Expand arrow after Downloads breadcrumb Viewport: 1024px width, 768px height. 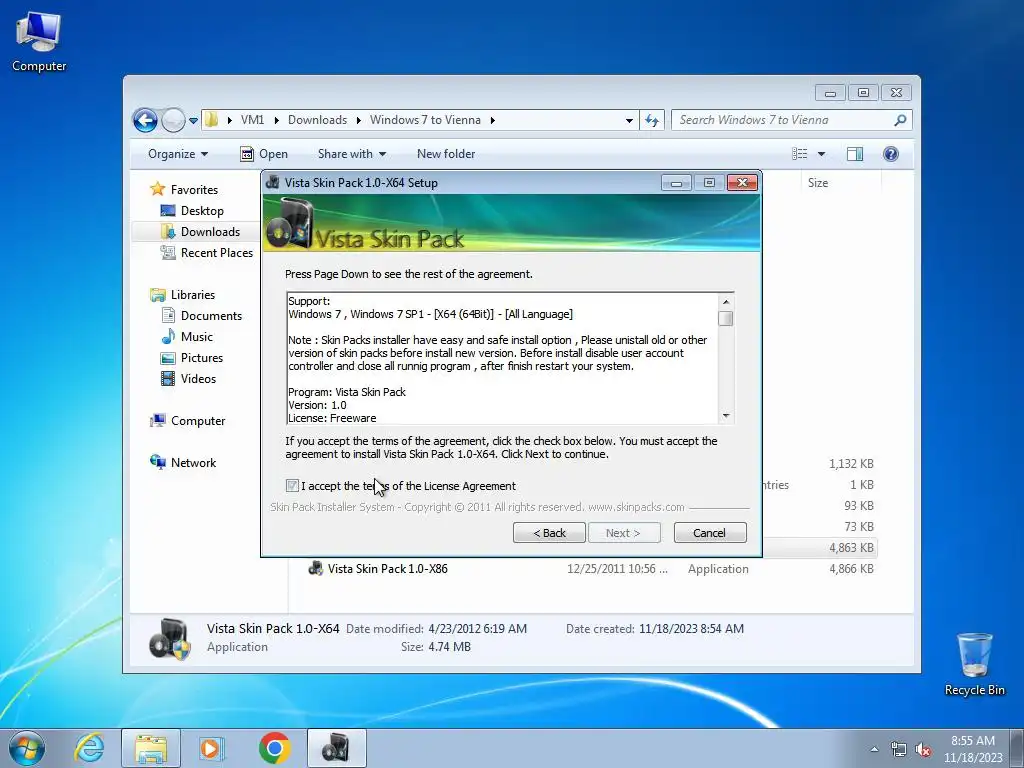359,120
